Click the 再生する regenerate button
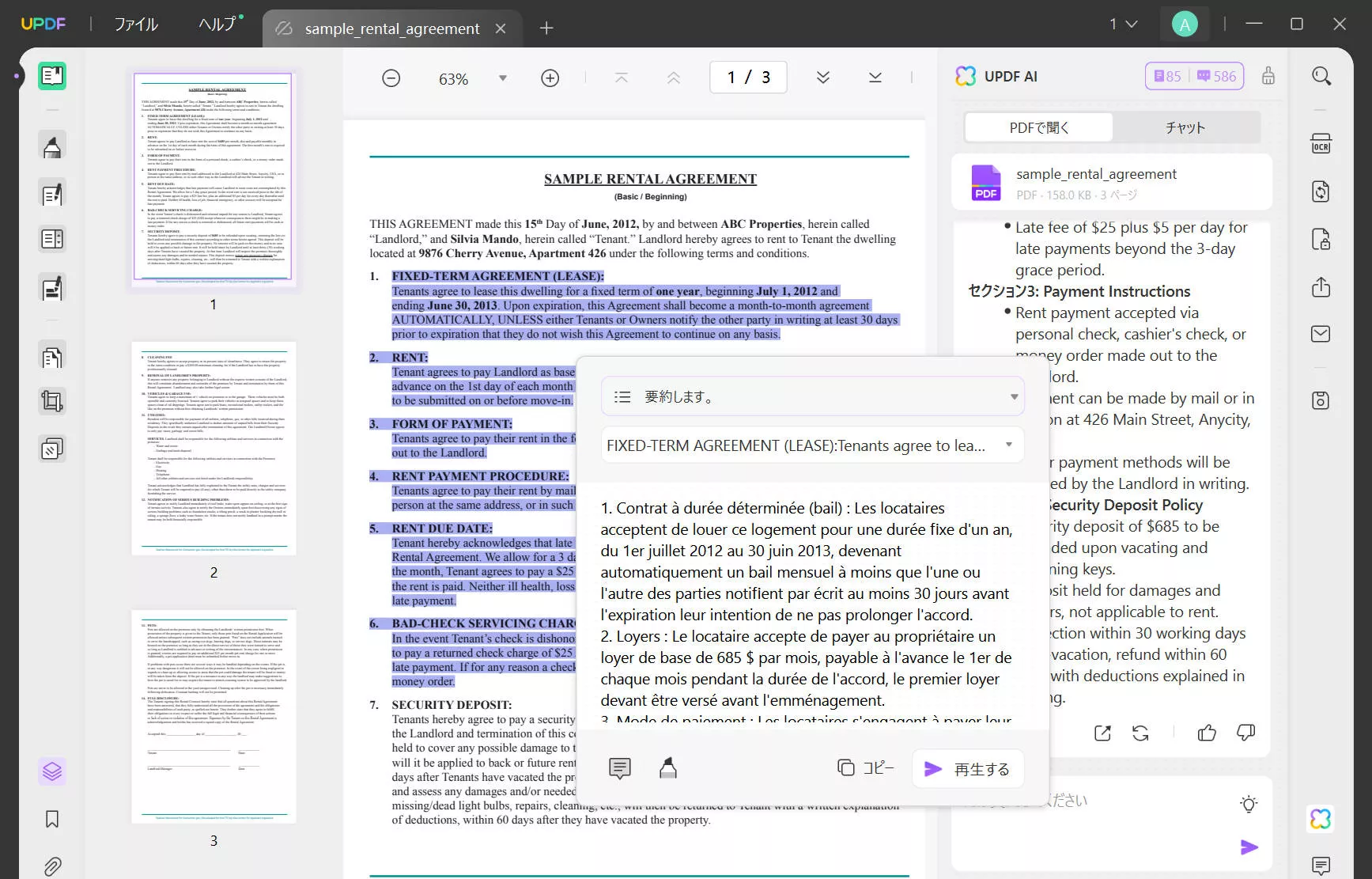Screen dimensions: 1372x879 (x=968, y=768)
